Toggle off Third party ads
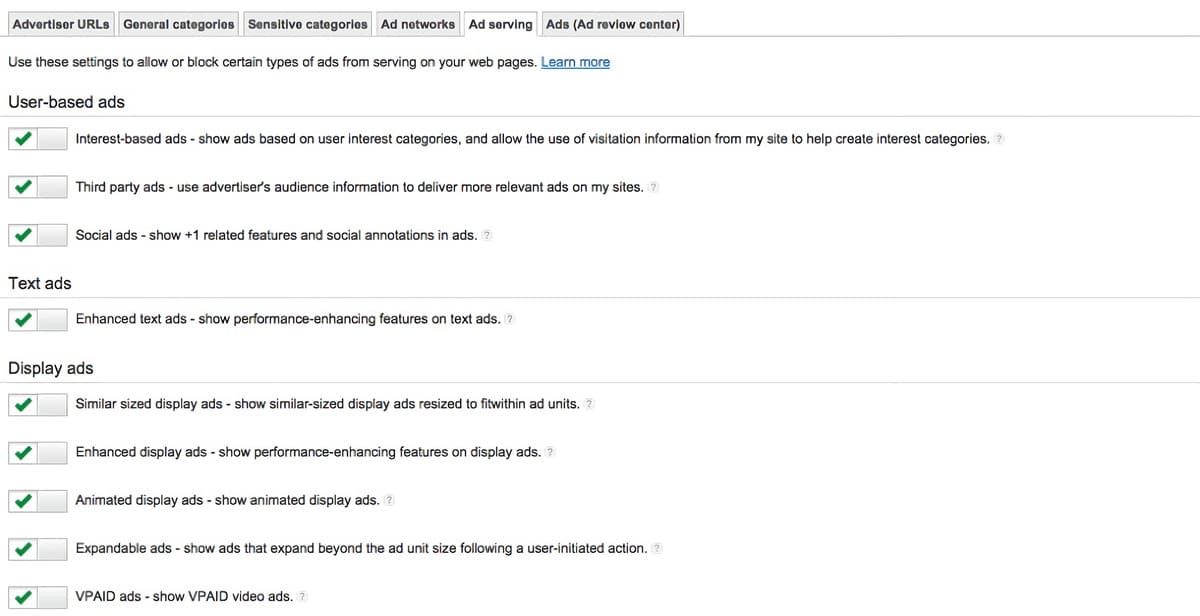This screenshot has height=616, width=1200. (37, 187)
